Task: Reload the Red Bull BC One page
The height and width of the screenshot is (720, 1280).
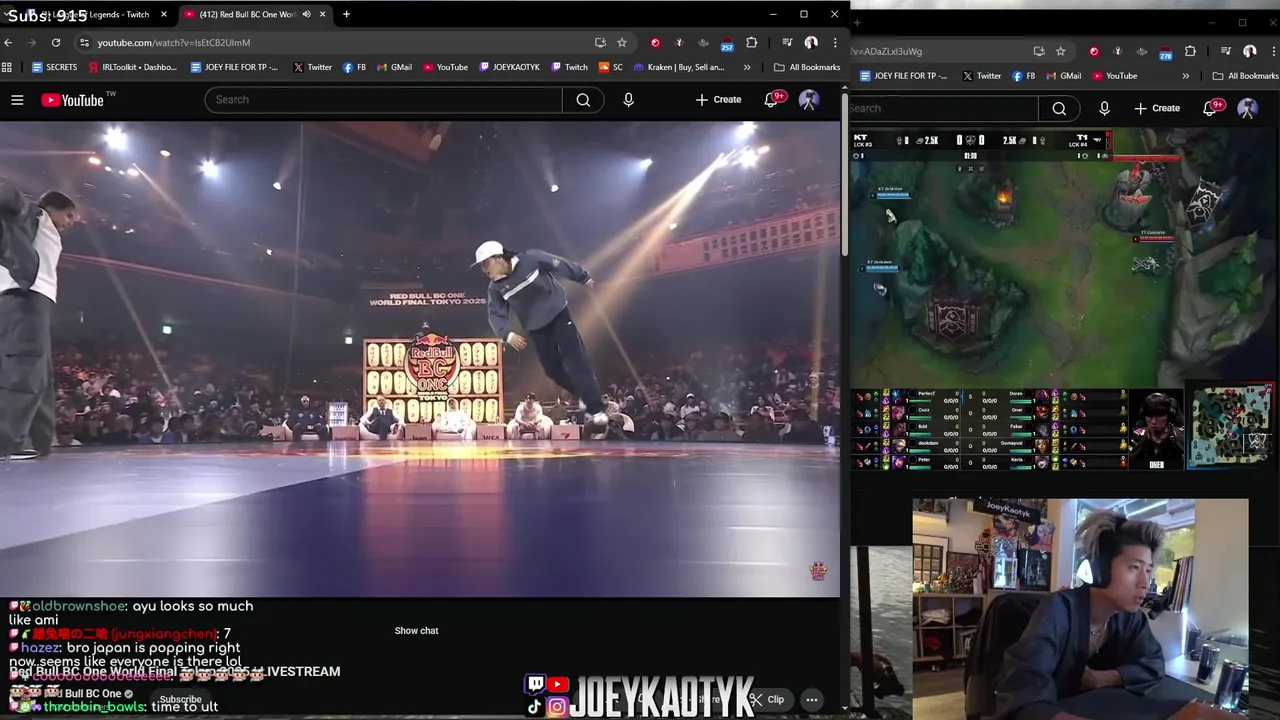Action: click(x=56, y=42)
